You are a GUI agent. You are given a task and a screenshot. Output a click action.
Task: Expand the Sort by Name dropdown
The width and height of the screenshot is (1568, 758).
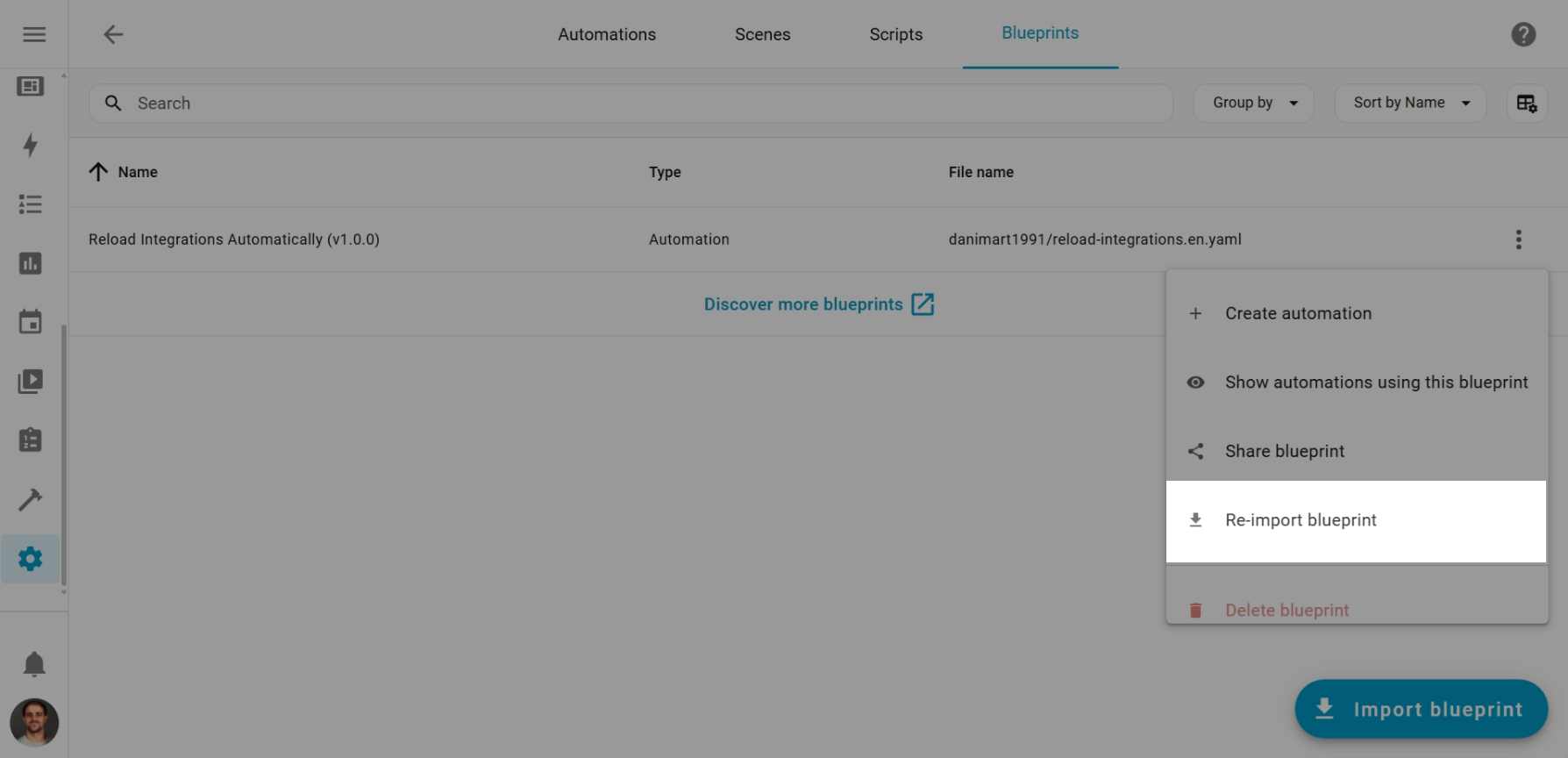click(x=1409, y=104)
